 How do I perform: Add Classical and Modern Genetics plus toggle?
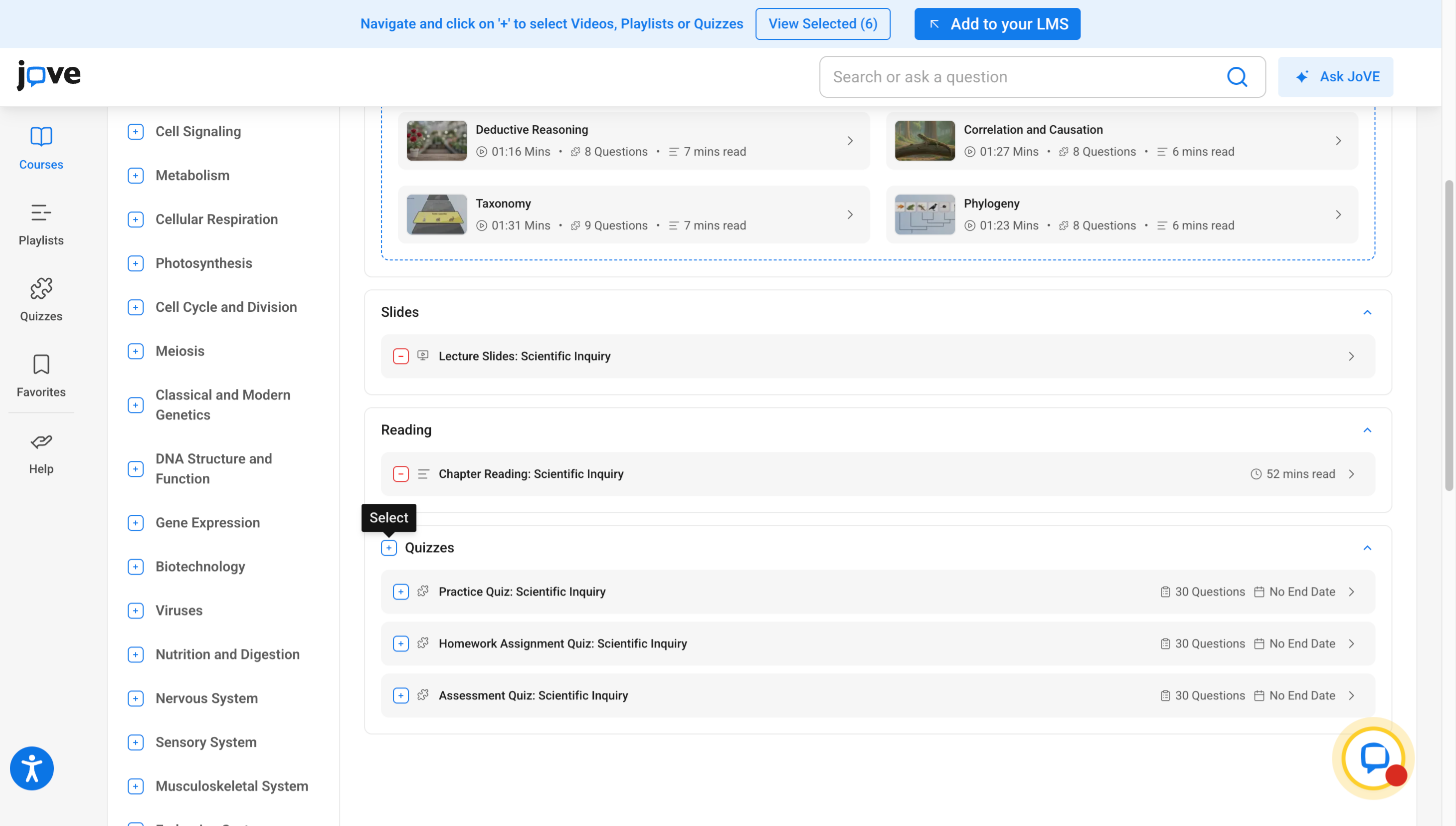pos(136,405)
